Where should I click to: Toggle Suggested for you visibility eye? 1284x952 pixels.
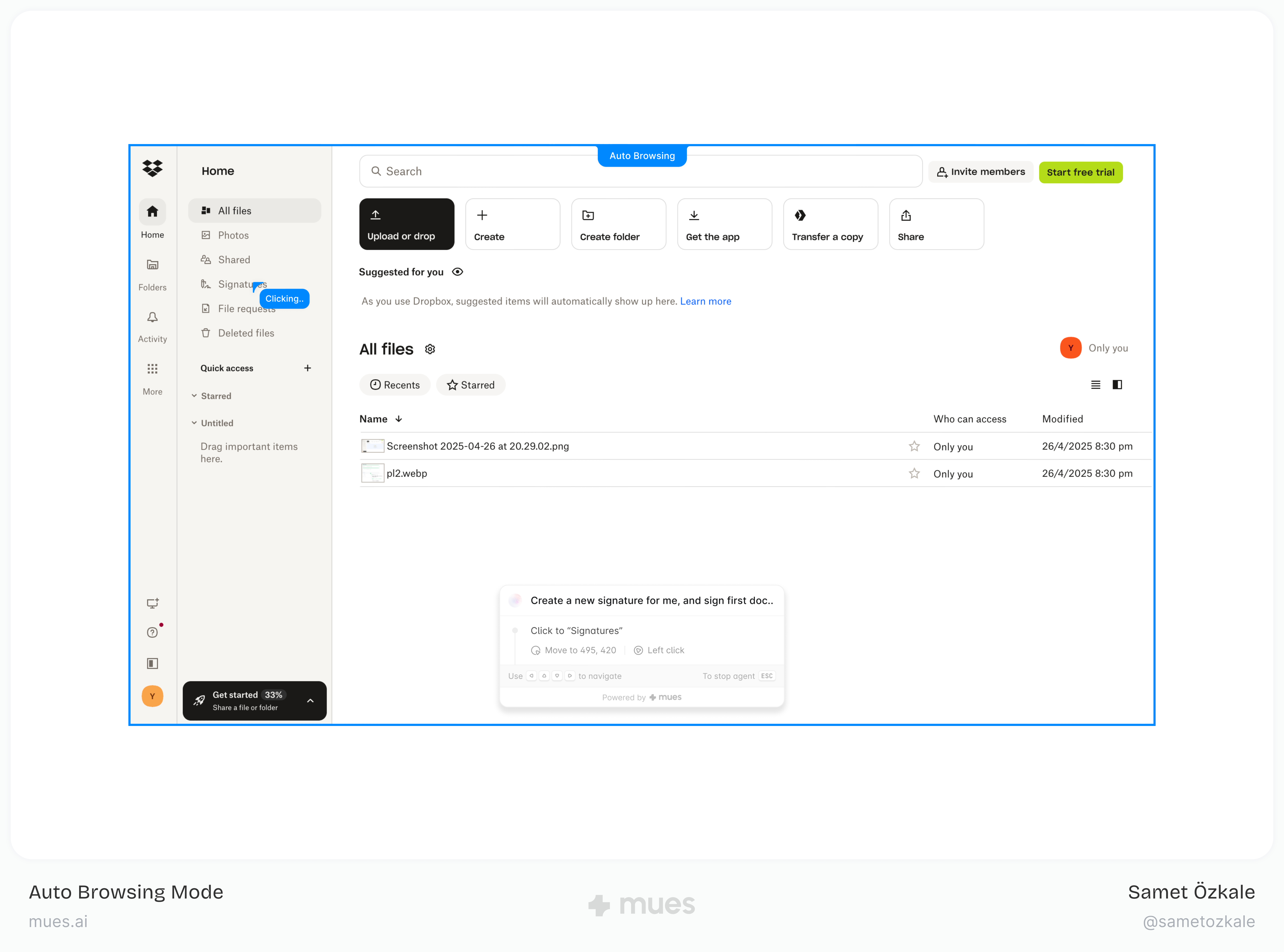458,272
